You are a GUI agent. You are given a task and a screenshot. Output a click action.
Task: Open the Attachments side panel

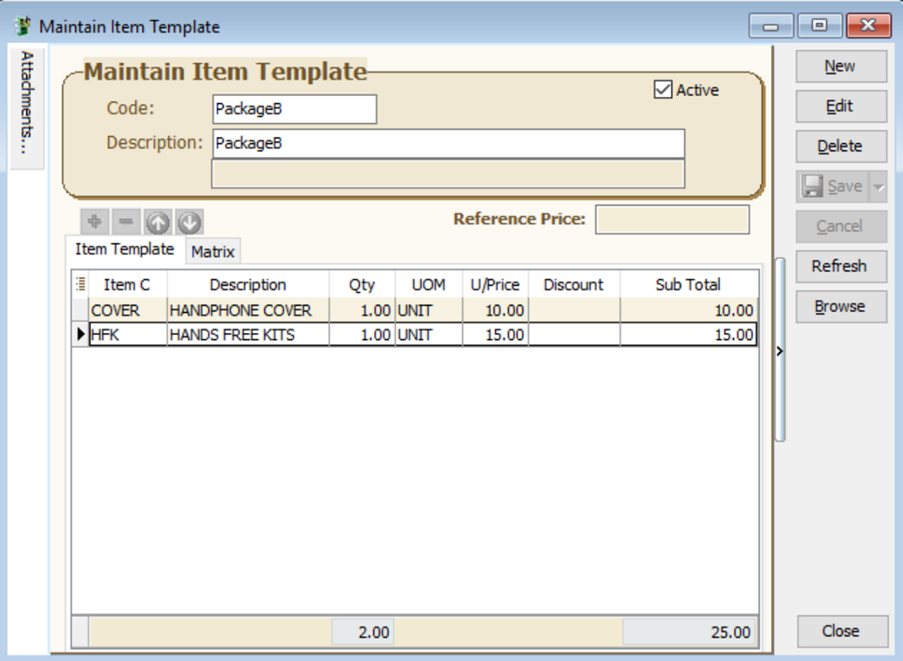[27, 107]
